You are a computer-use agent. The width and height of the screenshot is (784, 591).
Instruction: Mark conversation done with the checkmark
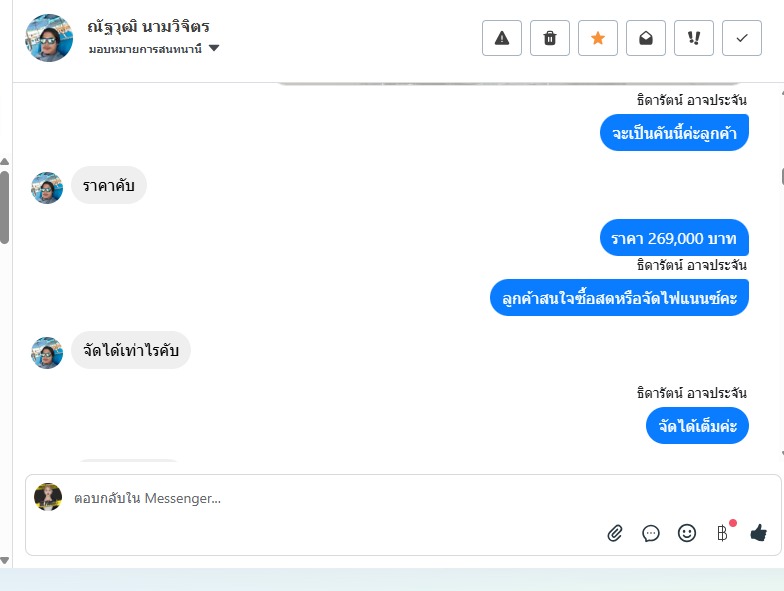click(x=742, y=38)
